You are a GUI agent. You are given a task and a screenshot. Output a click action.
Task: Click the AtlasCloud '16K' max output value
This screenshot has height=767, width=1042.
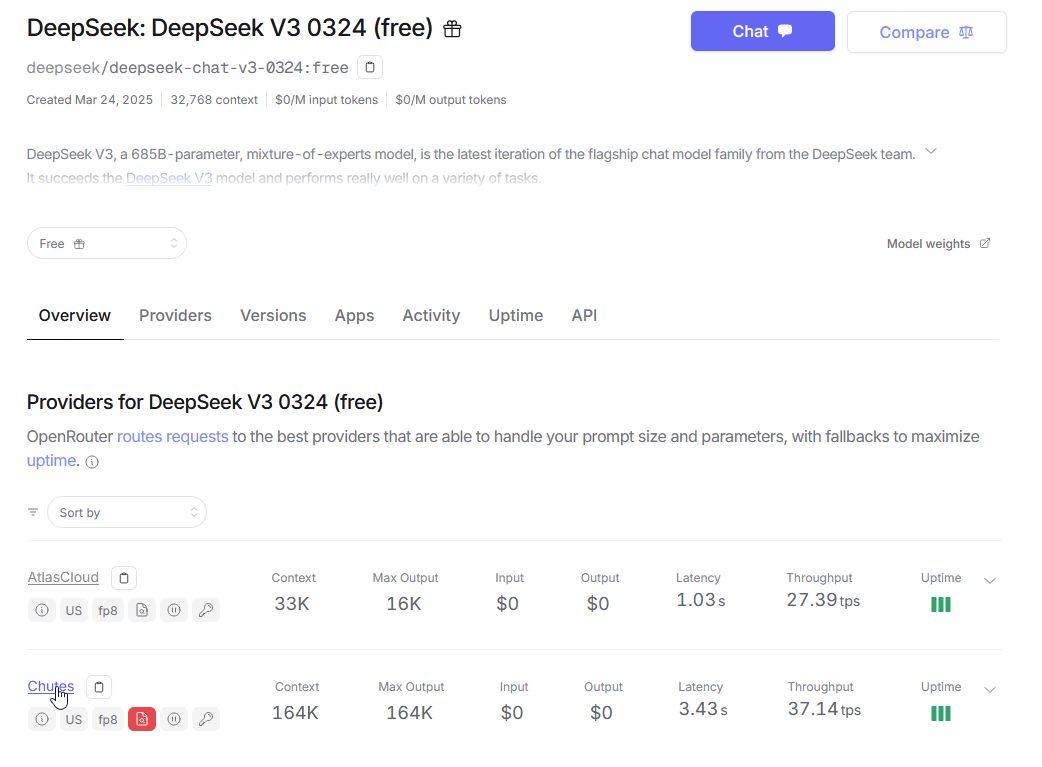click(x=404, y=603)
